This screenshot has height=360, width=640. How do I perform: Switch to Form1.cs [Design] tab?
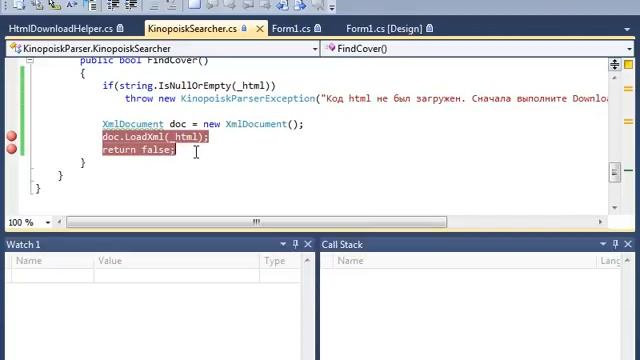pos(384,29)
